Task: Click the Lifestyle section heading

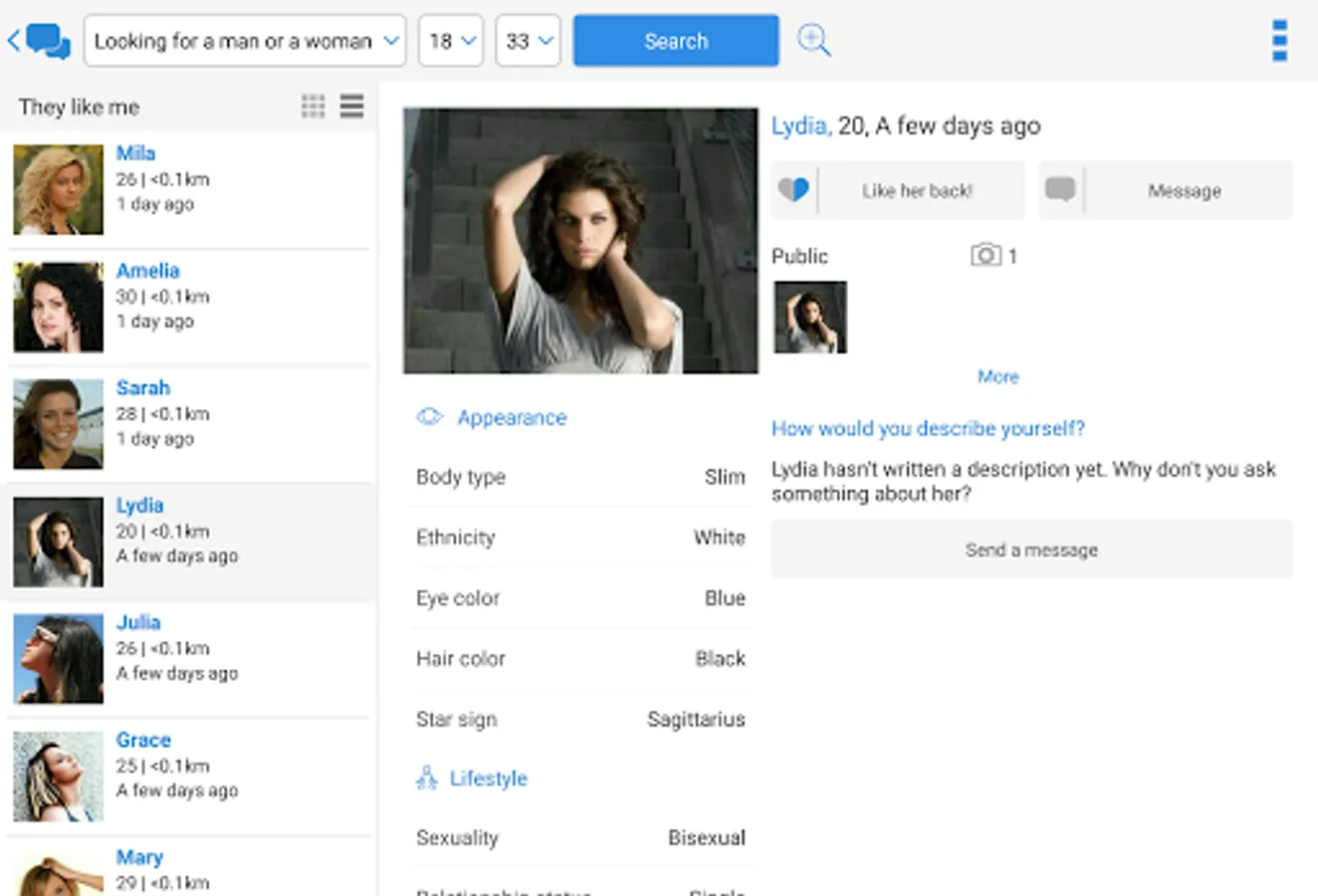Action: coord(488,779)
